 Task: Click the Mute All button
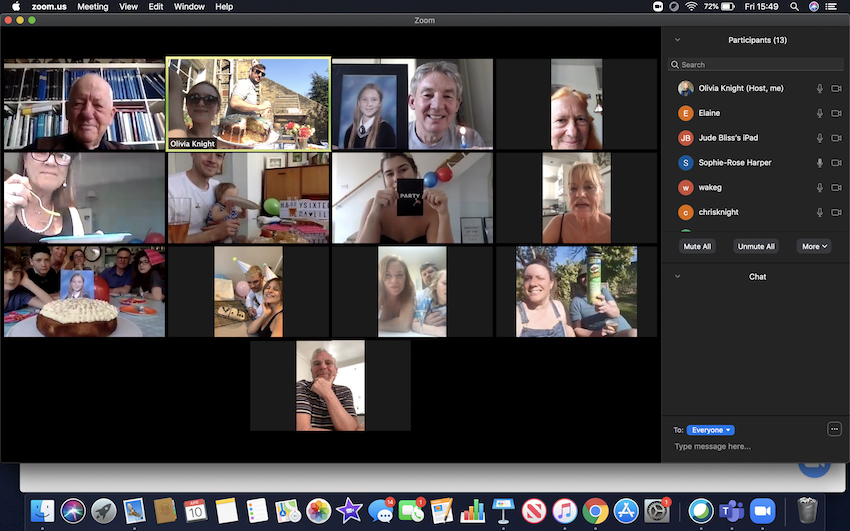[x=697, y=247]
